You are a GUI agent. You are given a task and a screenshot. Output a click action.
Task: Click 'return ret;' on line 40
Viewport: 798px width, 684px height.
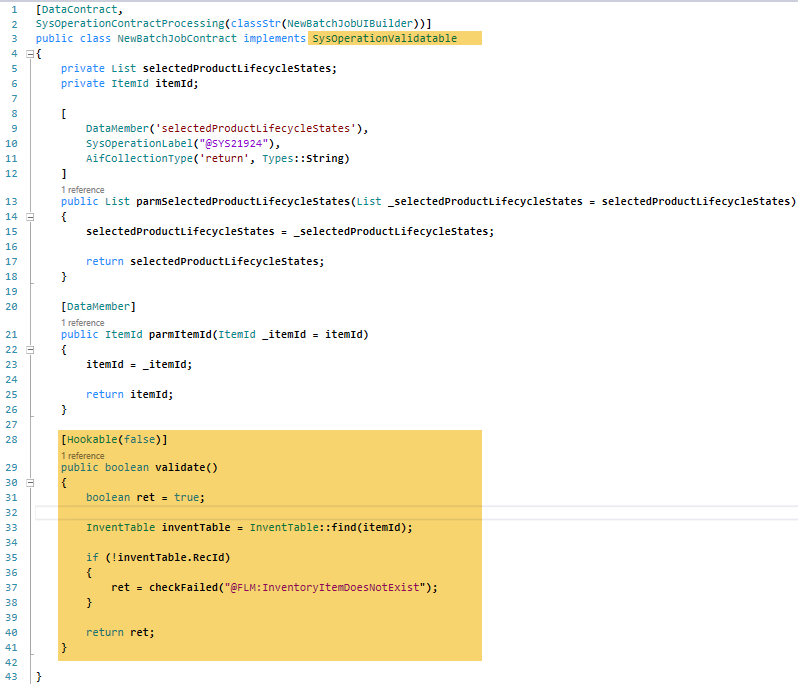point(120,633)
